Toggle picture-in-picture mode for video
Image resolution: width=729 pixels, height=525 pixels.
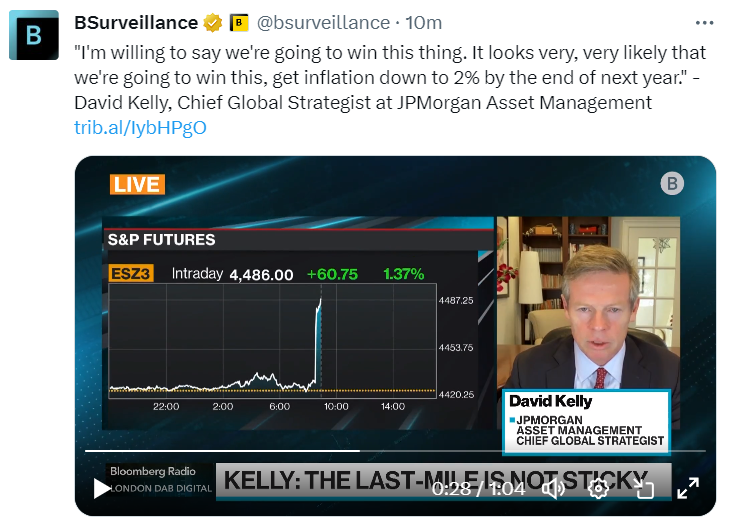point(644,488)
